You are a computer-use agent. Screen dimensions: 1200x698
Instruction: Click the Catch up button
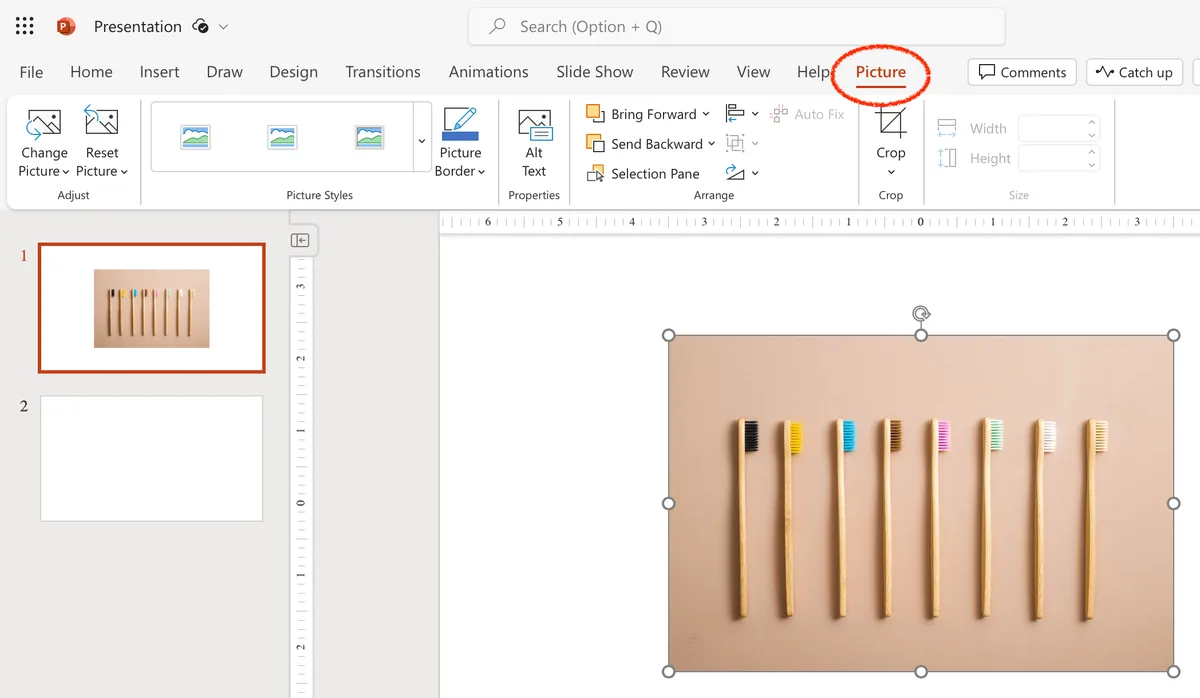pyautogui.click(x=1134, y=72)
